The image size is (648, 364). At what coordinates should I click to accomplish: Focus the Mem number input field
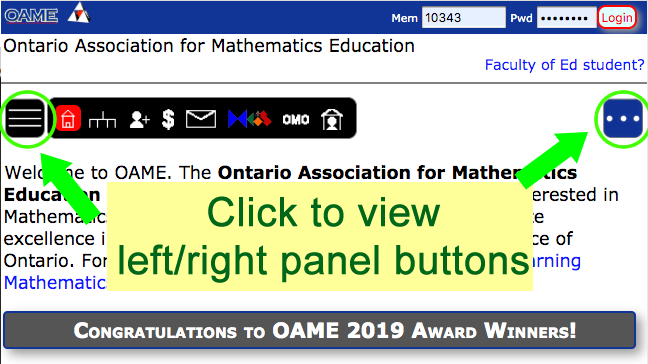coord(464,18)
